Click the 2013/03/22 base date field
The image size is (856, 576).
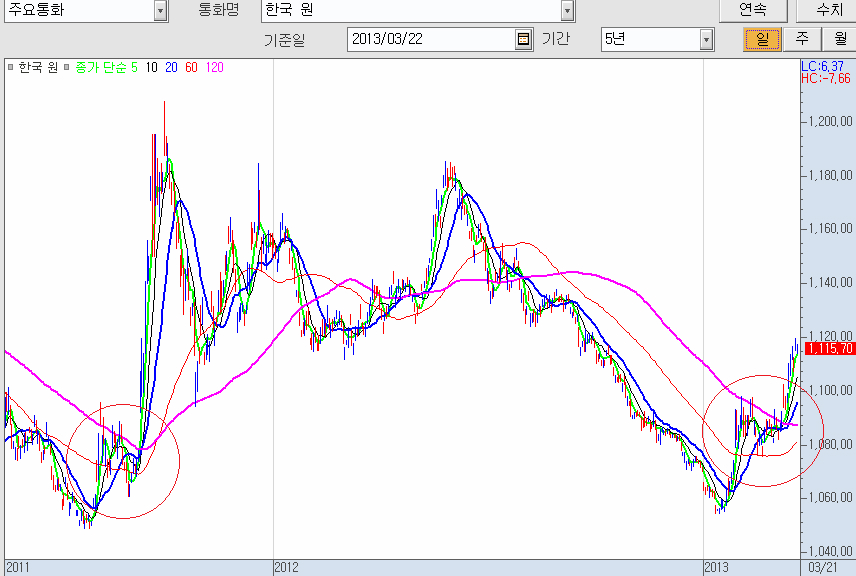tap(430, 40)
